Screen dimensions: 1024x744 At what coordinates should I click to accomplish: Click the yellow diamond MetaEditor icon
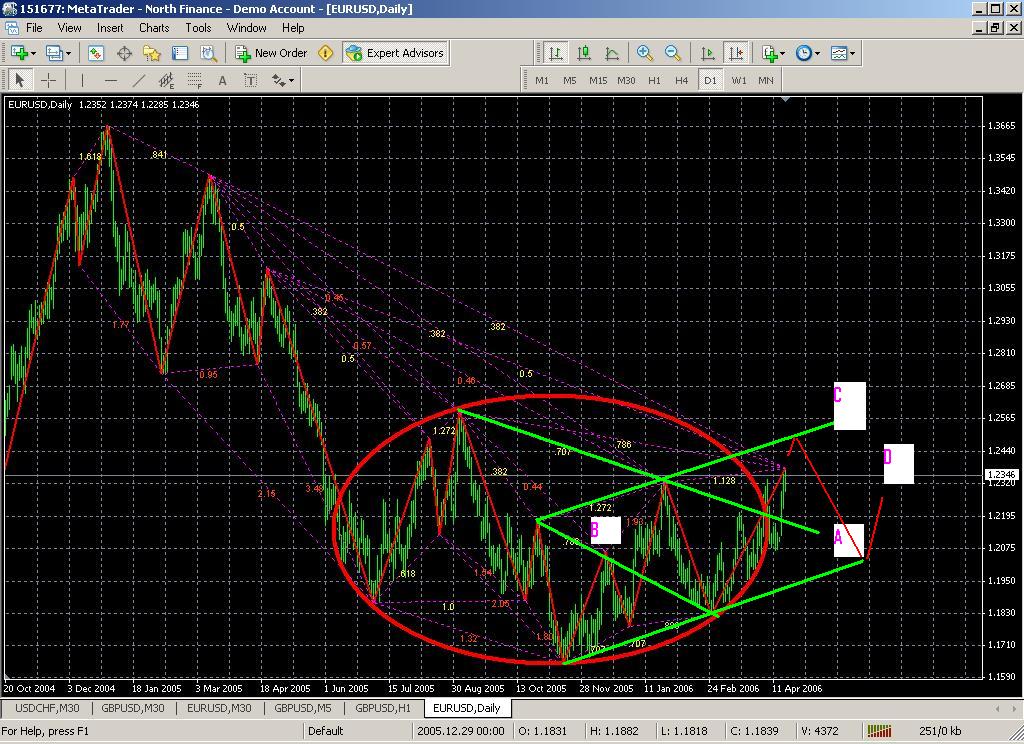(325, 54)
